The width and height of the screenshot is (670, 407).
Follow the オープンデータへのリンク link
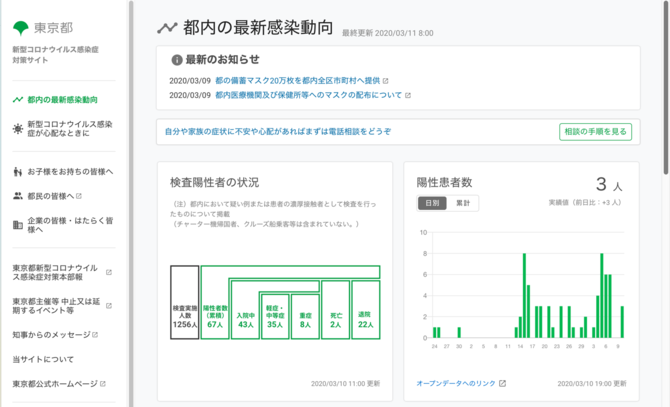pos(456,383)
